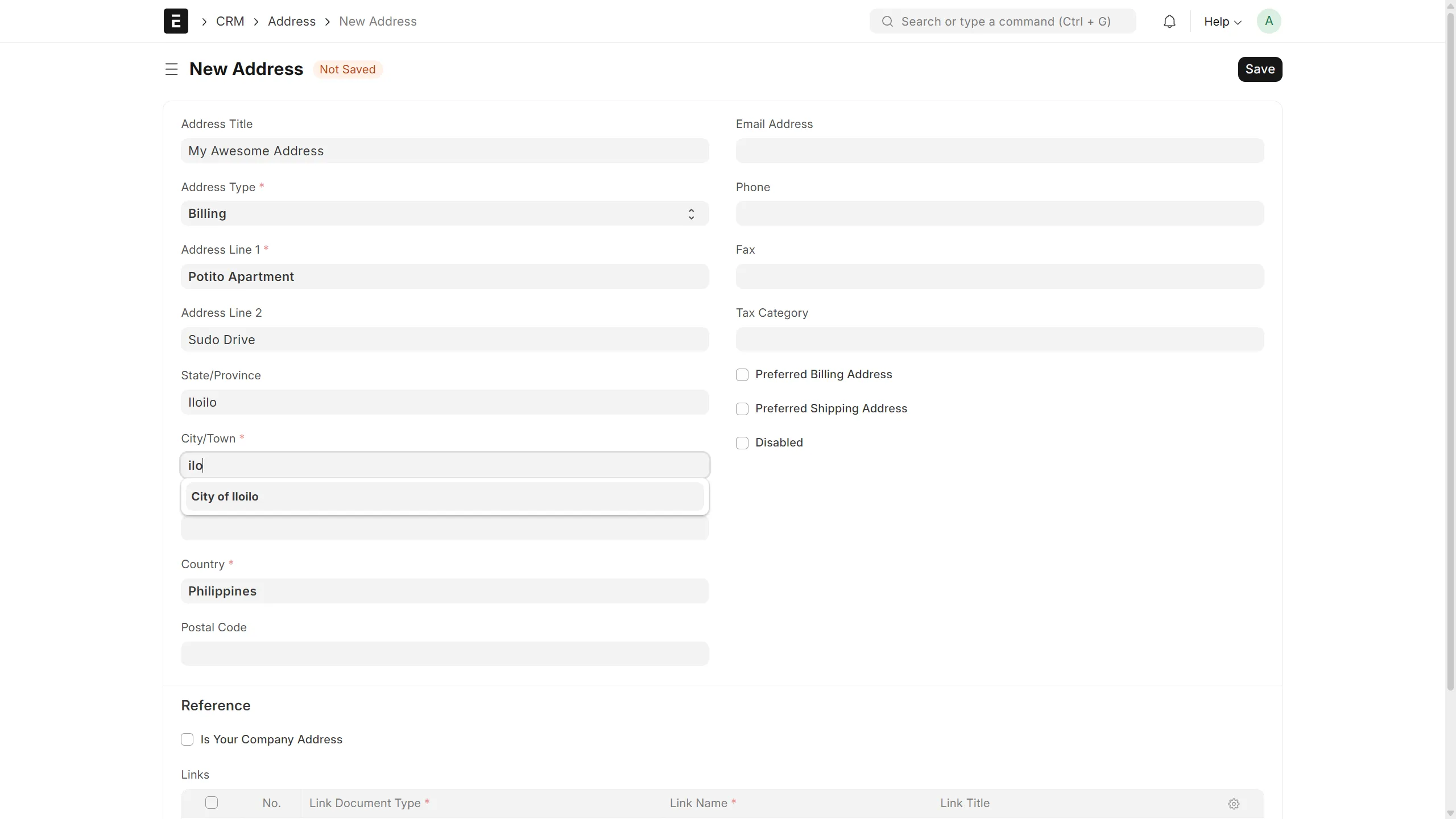The width and height of the screenshot is (1456, 819).
Task: Save the new address
Action: coord(1259,69)
